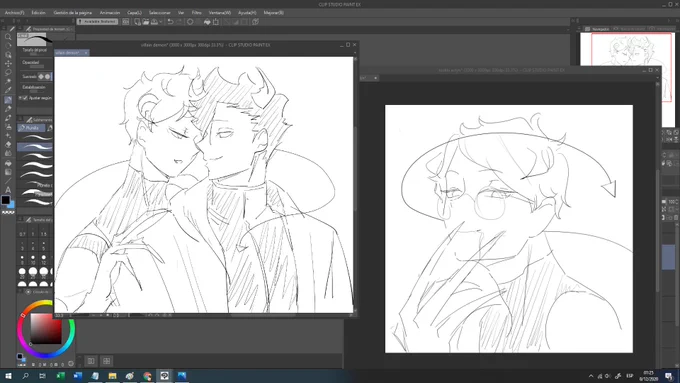Image resolution: width=680 pixels, height=383 pixels.
Task: Click the Clear layer circle icon
Action: 190,22
